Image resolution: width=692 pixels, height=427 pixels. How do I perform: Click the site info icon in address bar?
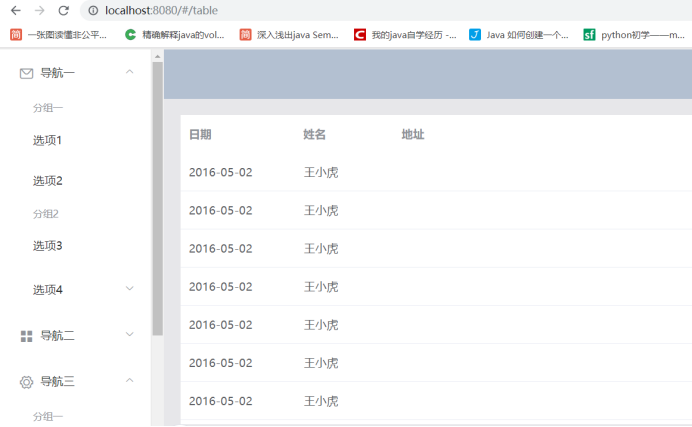(x=93, y=11)
